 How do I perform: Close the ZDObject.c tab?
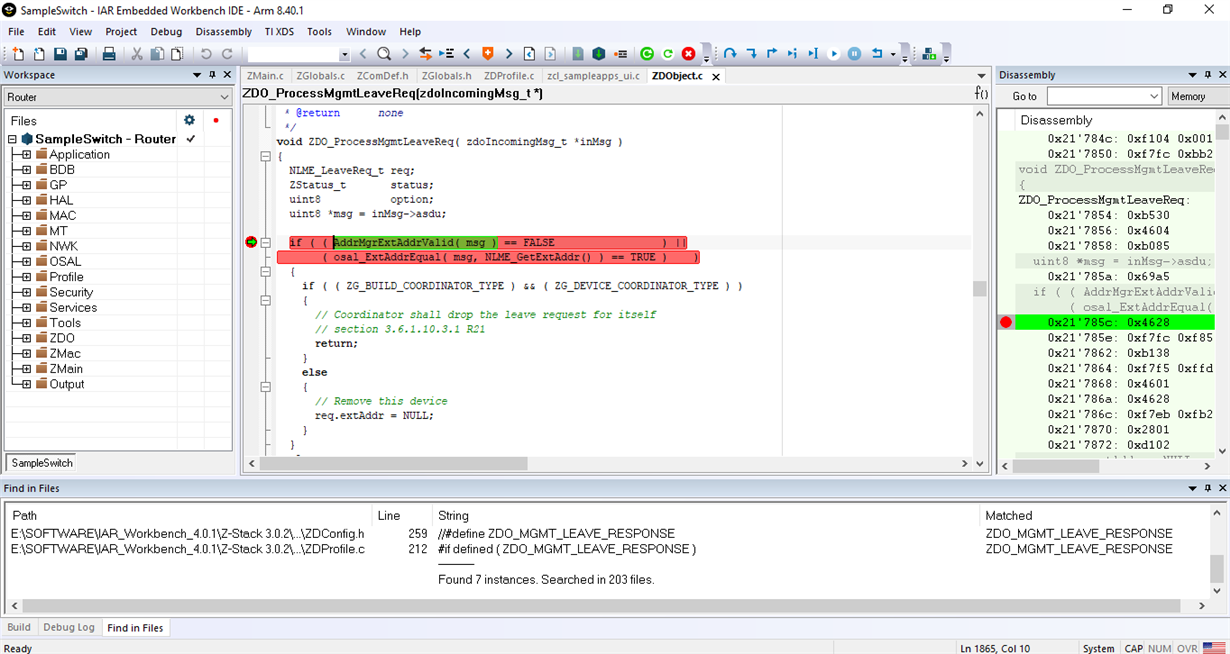click(715, 76)
